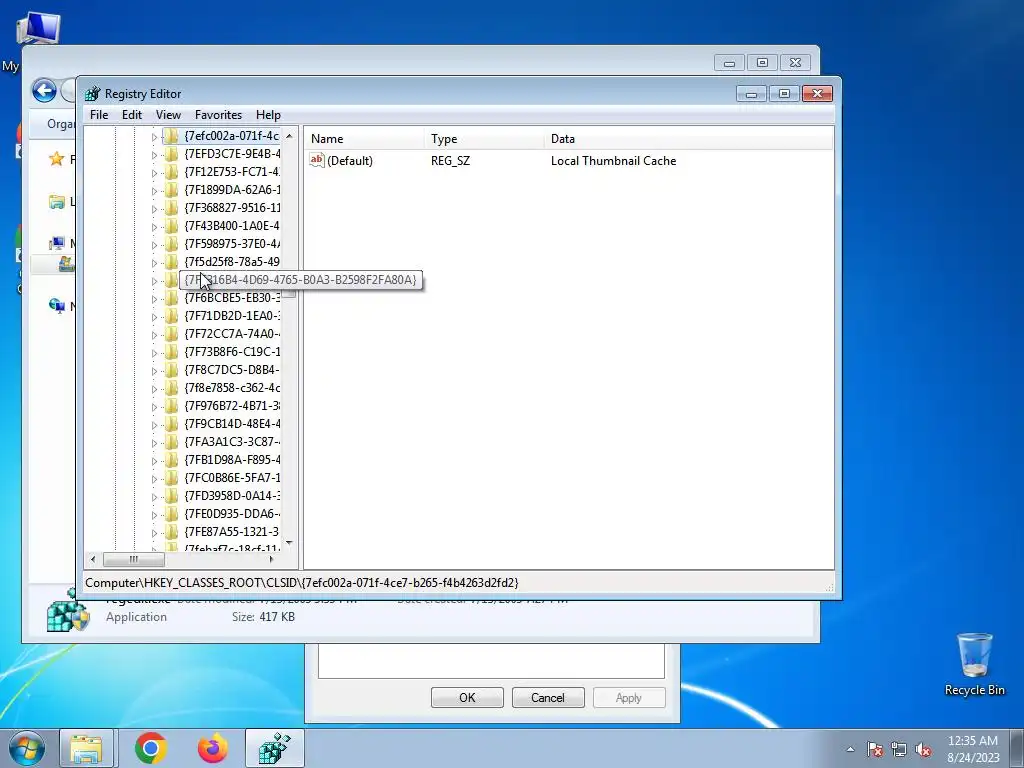The height and width of the screenshot is (768, 1024).
Task: Click the Data column header
Action: pyautogui.click(x=688, y=138)
